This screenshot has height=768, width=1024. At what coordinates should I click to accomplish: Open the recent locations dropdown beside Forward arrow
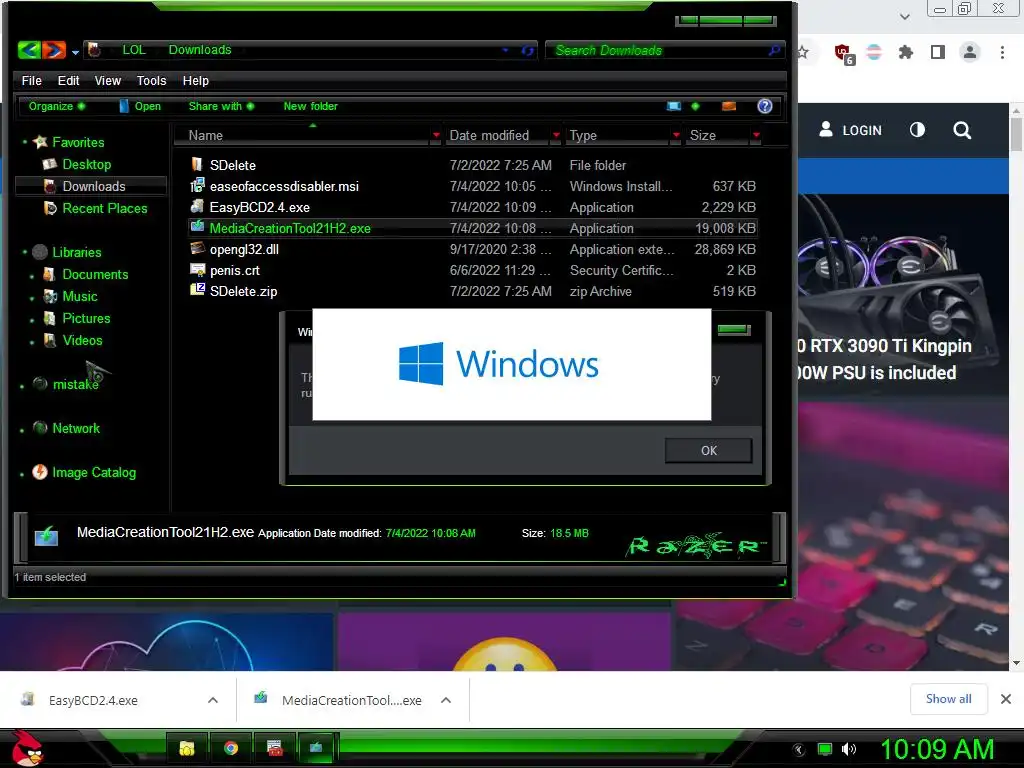point(75,52)
